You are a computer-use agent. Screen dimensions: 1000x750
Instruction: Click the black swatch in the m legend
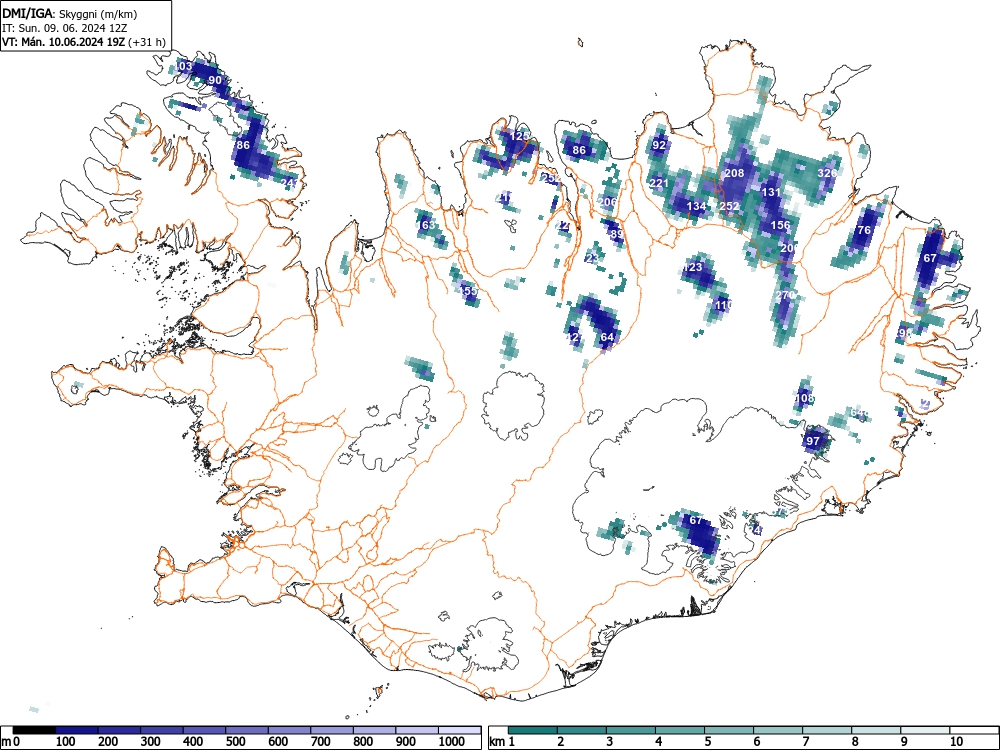click(x=34, y=730)
